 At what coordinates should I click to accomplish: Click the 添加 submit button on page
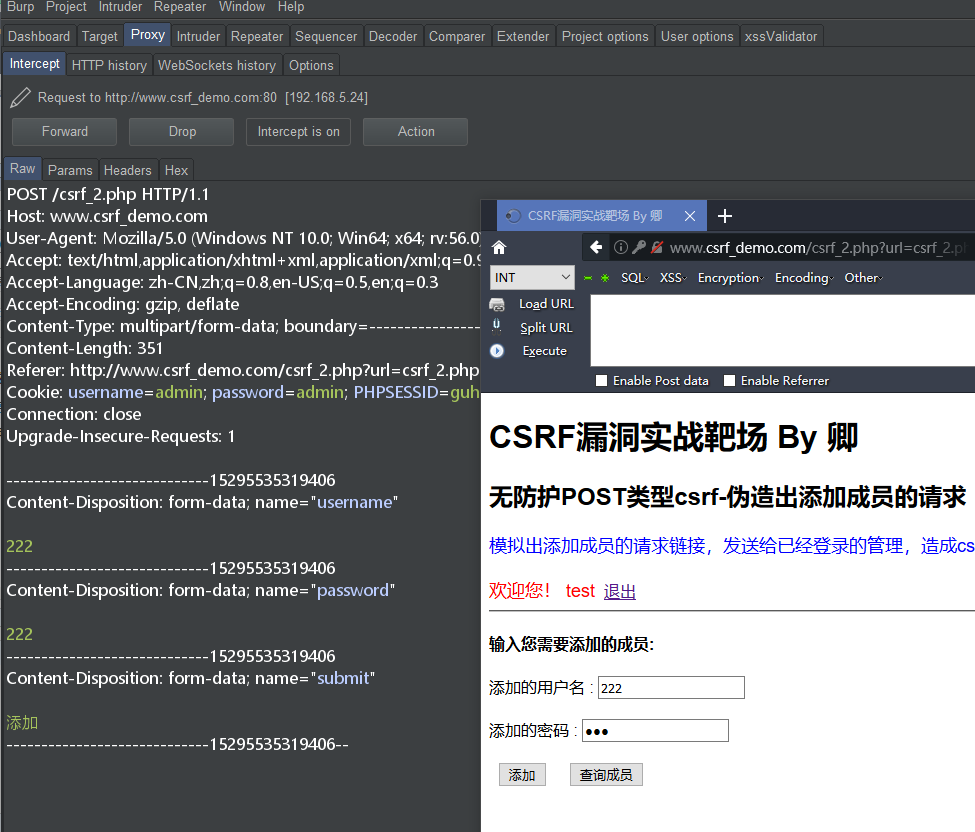tap(522, 775)
